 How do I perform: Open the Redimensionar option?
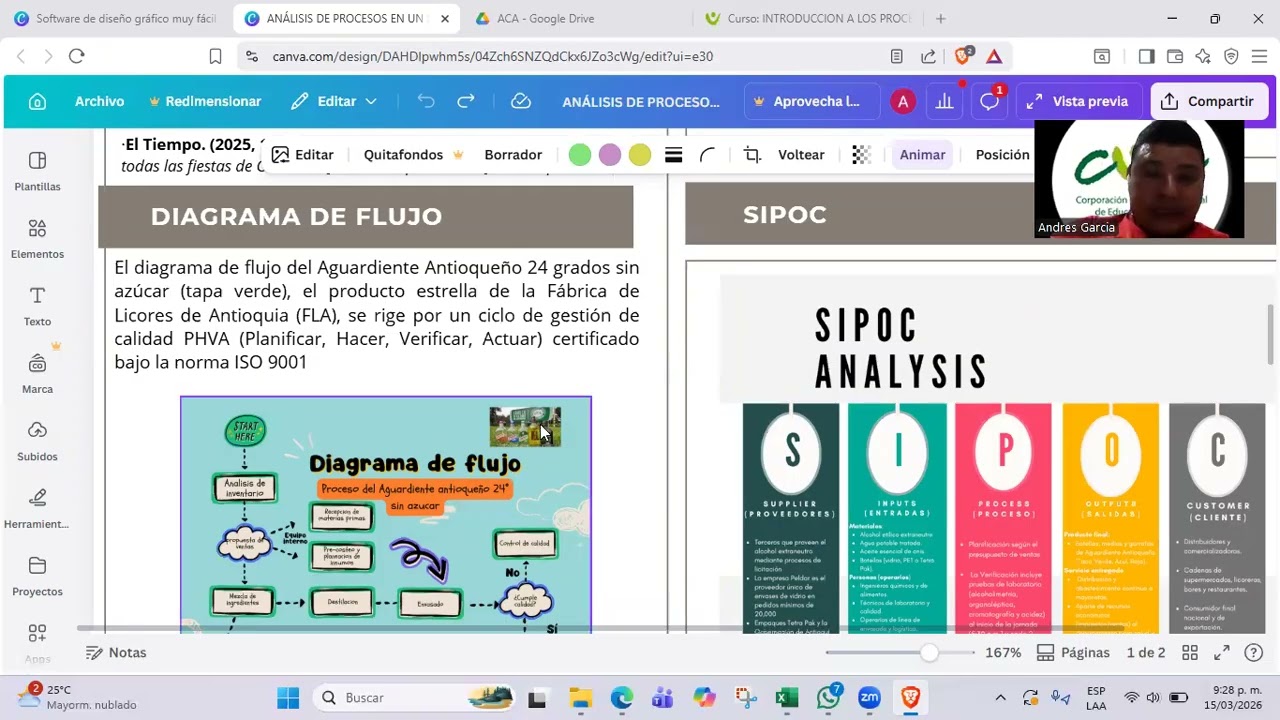point(205,101)
